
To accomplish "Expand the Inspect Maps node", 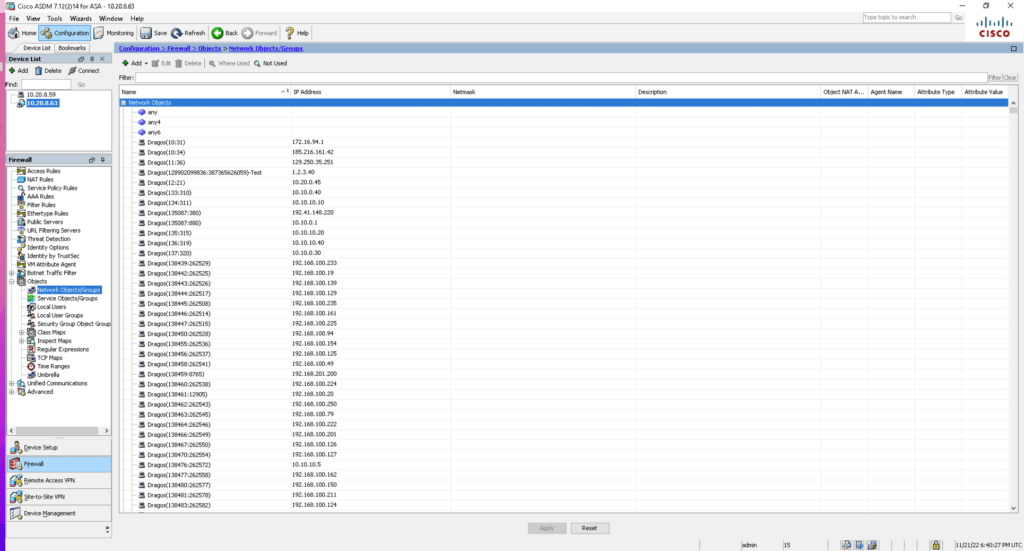I will tap(21, 341).
